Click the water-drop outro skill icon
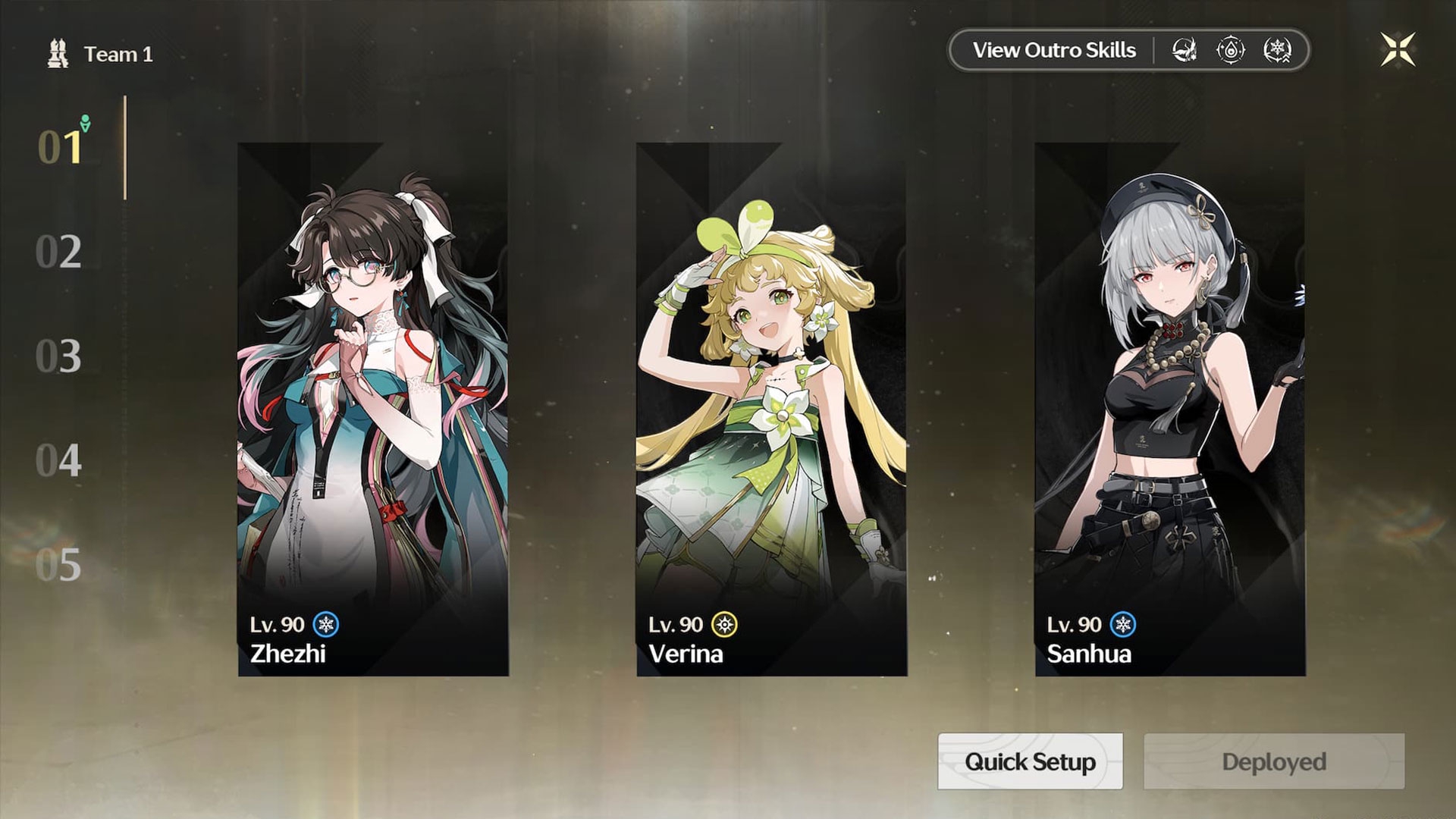The image size is (1456, 819). [1231, 50]
